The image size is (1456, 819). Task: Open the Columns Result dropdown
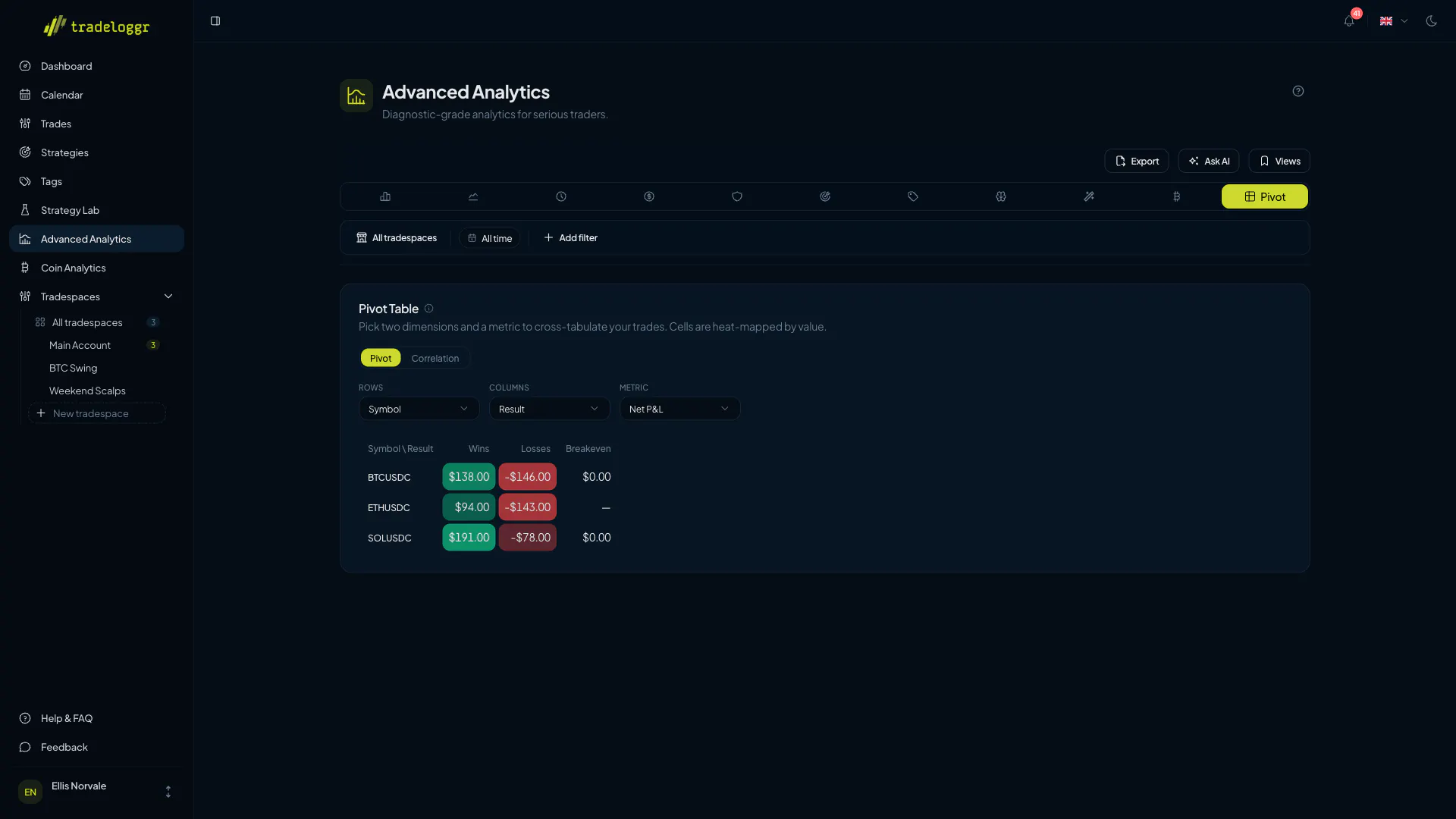click(x=549, y=409)
